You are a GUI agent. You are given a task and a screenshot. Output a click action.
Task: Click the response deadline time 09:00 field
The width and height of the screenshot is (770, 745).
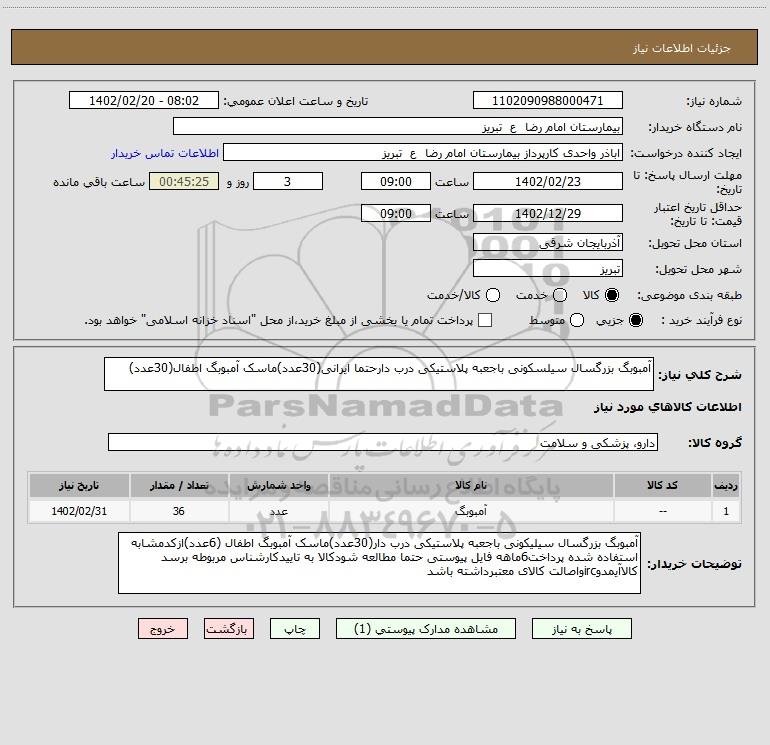(396, 181)
